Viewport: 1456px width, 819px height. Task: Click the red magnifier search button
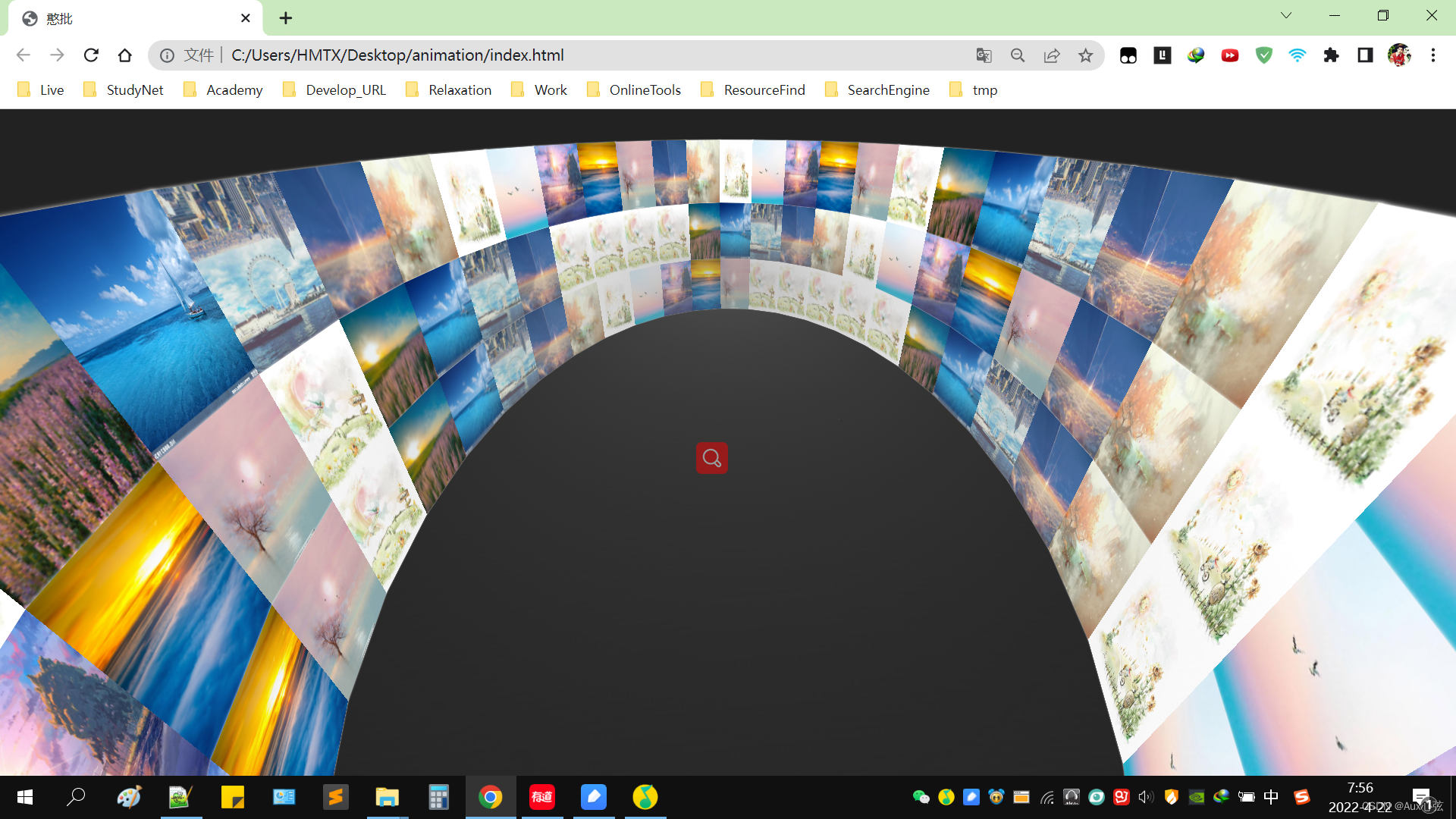[x=711, y=458]
